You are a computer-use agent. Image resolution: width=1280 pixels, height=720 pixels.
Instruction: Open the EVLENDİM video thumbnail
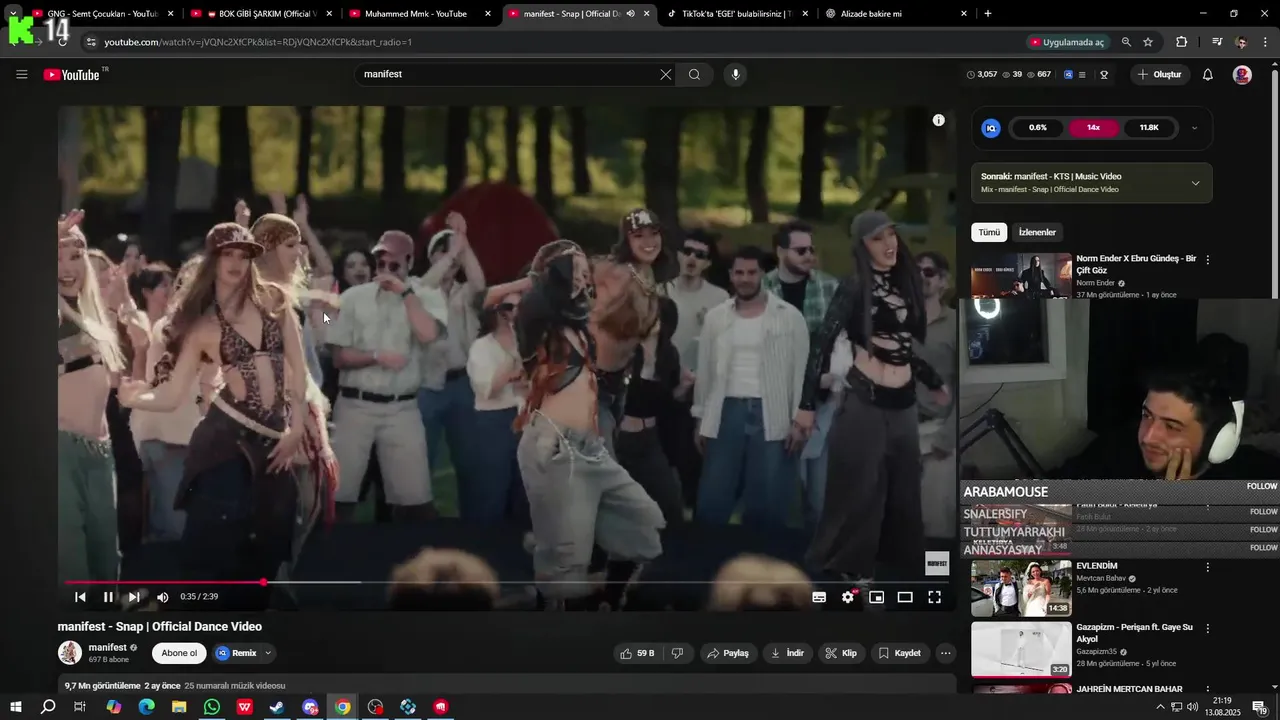tap(1021, 588)
